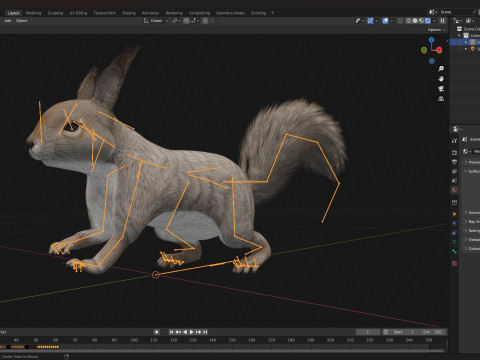Open the Output properties tab
This screenshot has width=480, height=360.
click(454, 162)
